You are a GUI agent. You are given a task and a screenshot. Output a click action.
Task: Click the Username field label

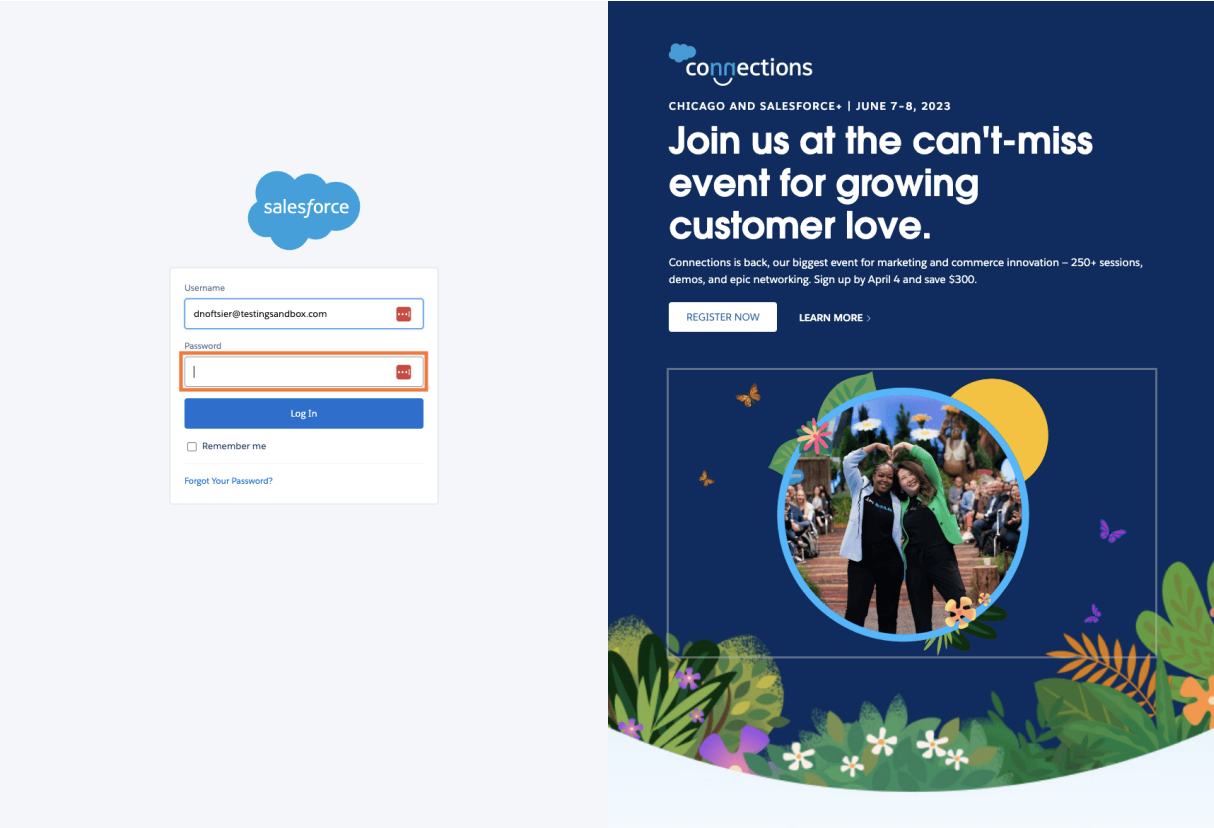click(204, 288)
